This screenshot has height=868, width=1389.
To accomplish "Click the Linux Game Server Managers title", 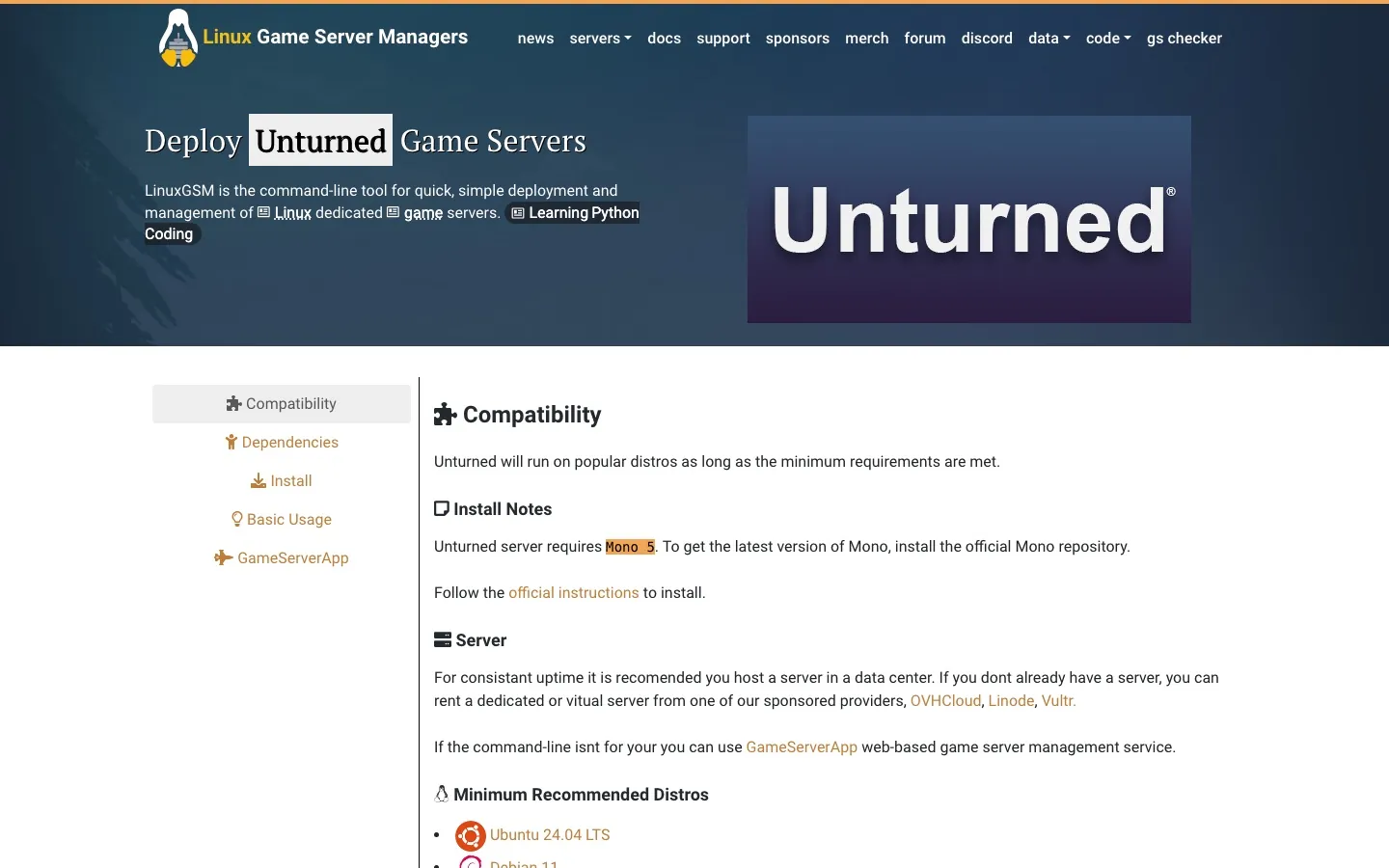I will 335,37.
